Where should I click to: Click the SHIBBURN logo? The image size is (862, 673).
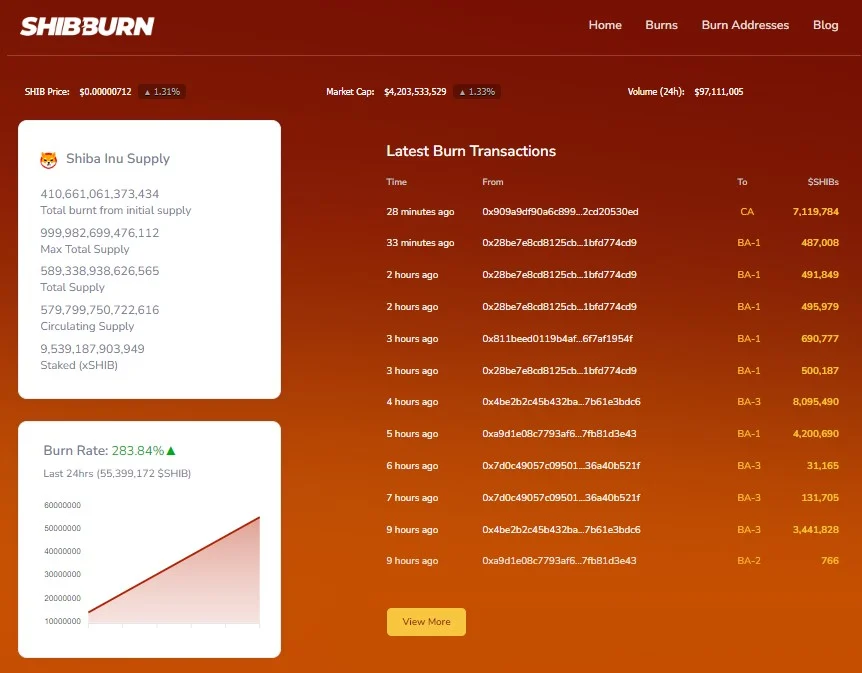(x=87, y=26)
